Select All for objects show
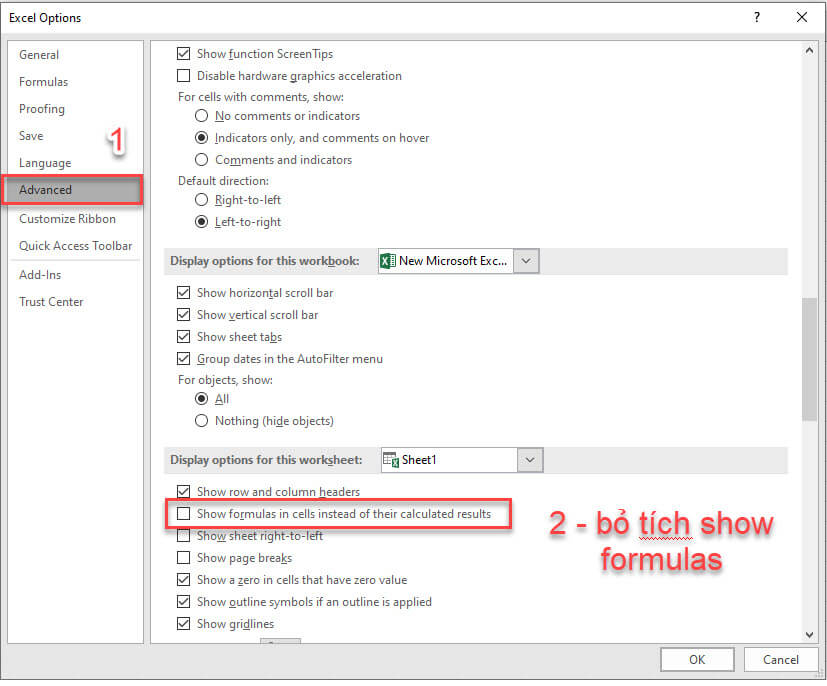Viewport: 827px width, 686px height. (x=201, y=399)
